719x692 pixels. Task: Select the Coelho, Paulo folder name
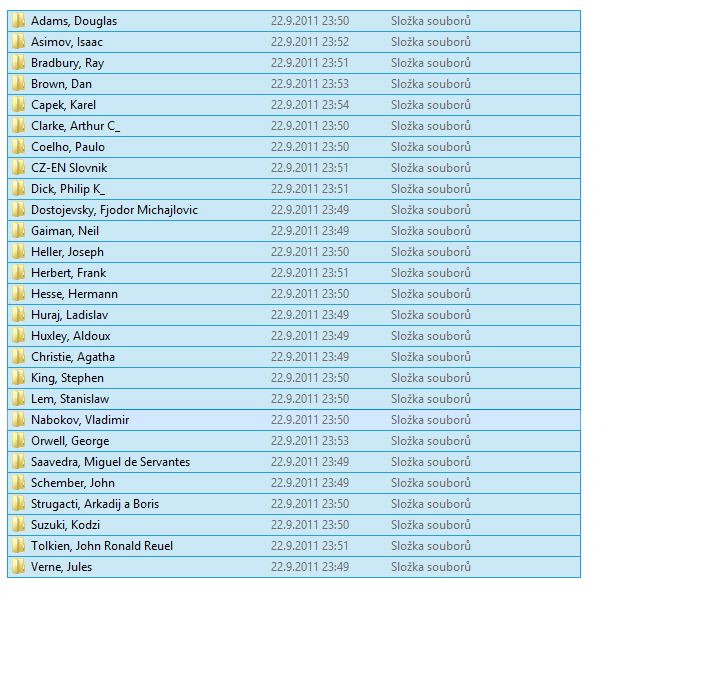pyautogui.click(x=67, y=147)
